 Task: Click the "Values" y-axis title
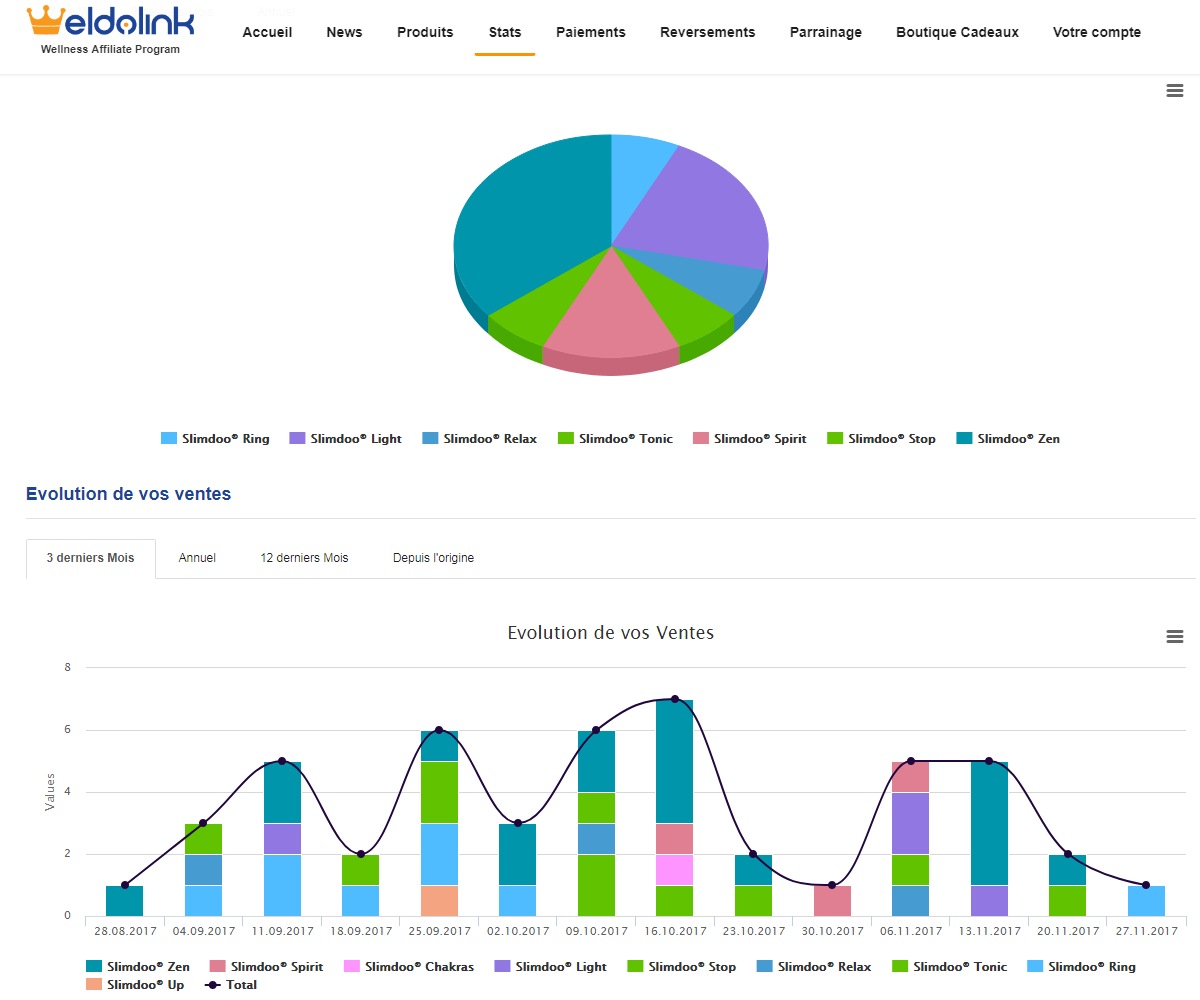point(50,792)
